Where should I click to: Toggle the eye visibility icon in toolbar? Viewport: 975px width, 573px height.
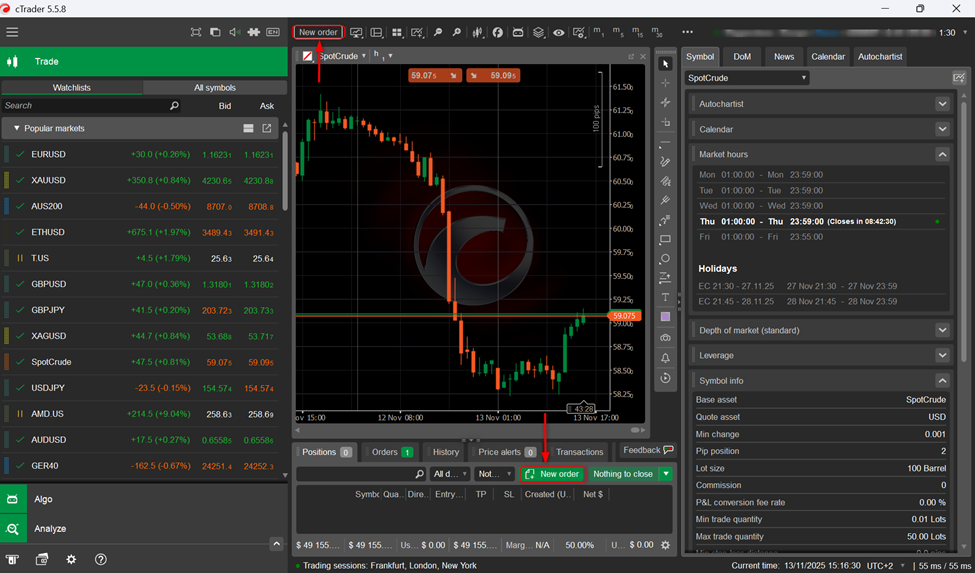558,33
